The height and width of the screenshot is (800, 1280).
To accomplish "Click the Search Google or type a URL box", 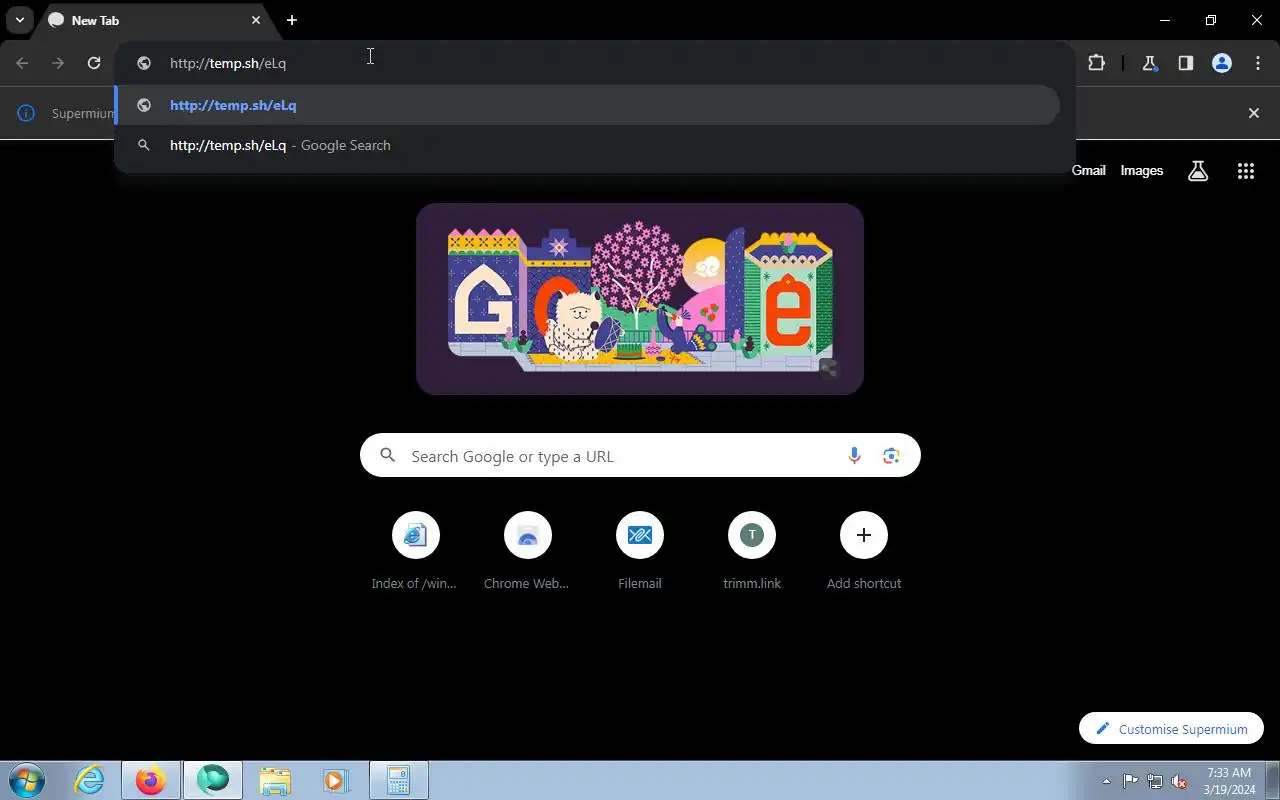I will point(640,456).
